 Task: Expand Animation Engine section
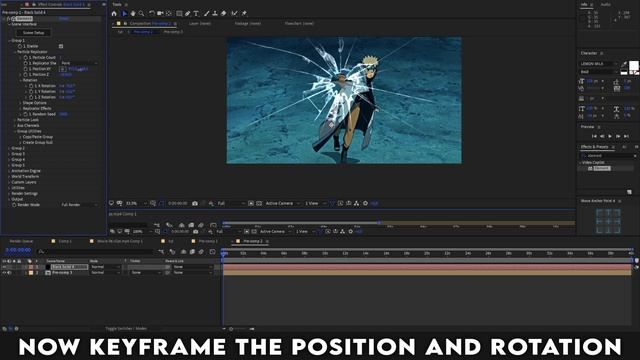point(9,171)
